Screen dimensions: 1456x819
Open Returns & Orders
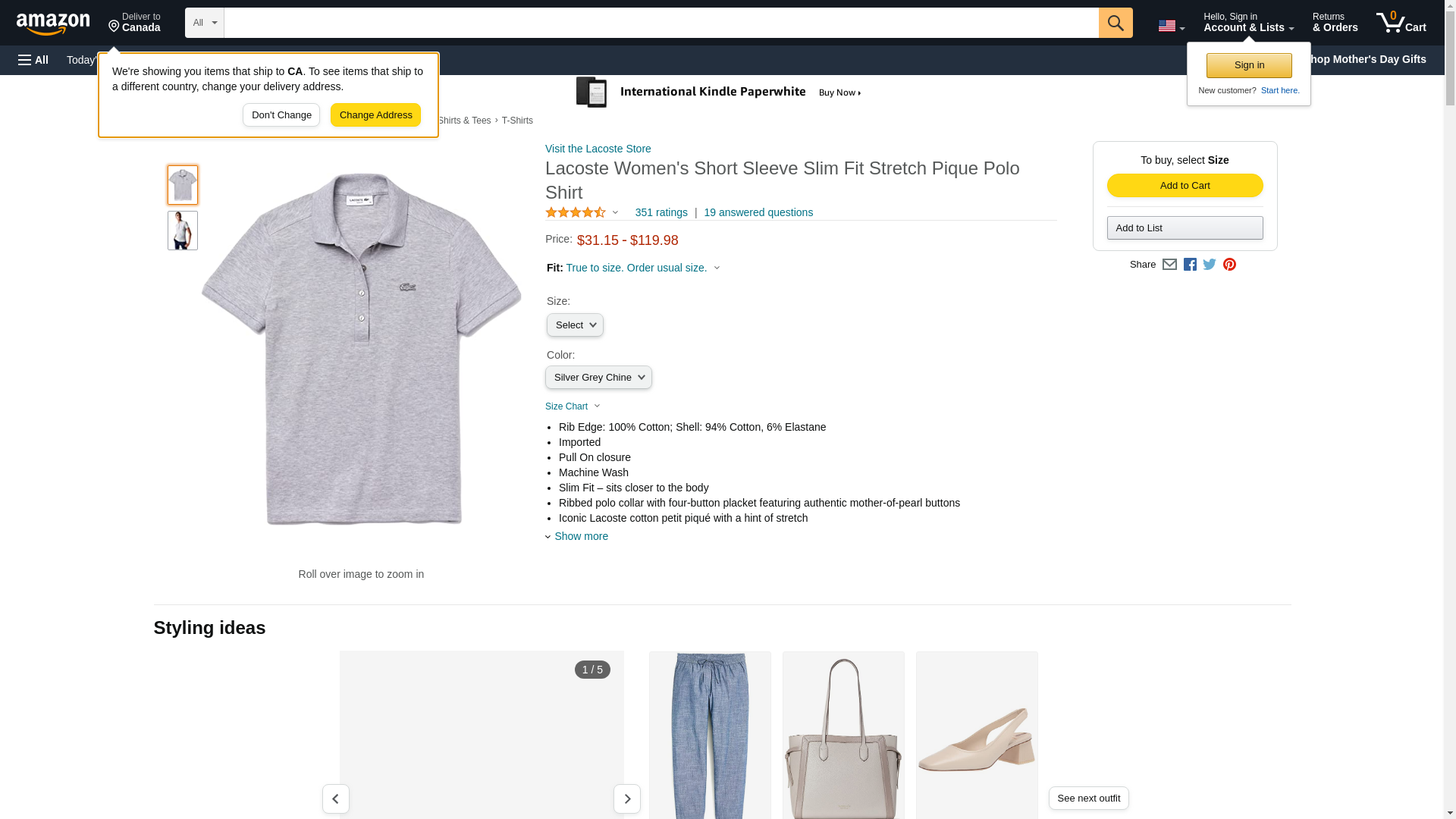click(x=1335, y=22)
